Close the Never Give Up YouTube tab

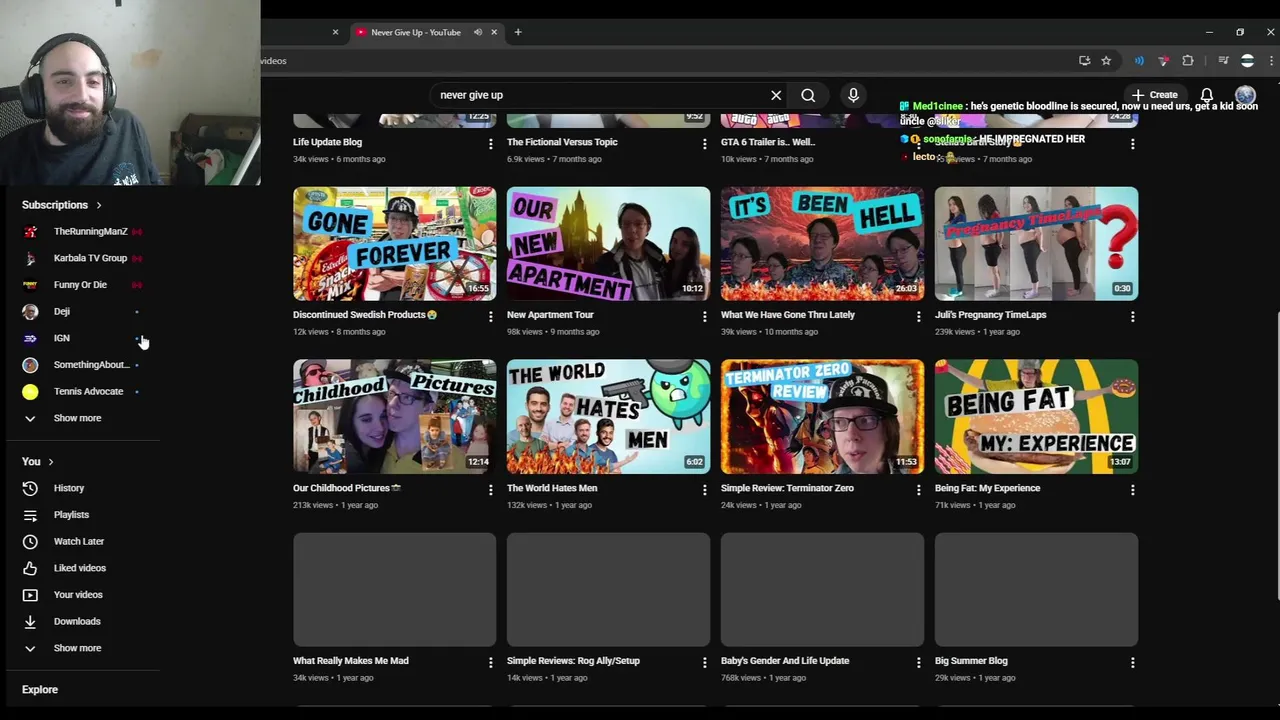[x=494, y=32]
